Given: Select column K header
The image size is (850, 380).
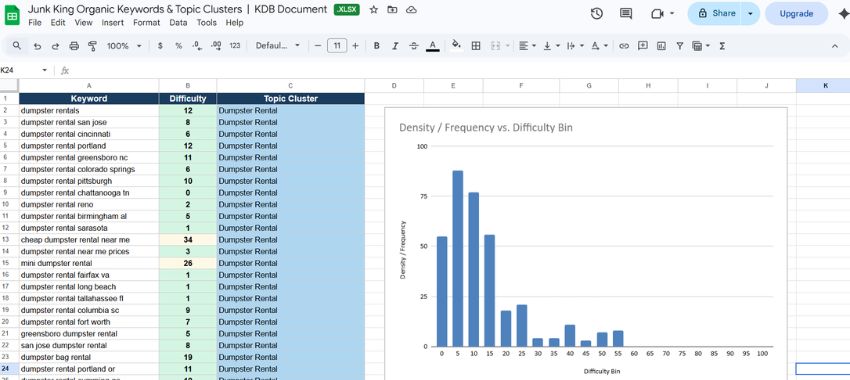Looking at the screenshot, I should (x=825, y=86).
